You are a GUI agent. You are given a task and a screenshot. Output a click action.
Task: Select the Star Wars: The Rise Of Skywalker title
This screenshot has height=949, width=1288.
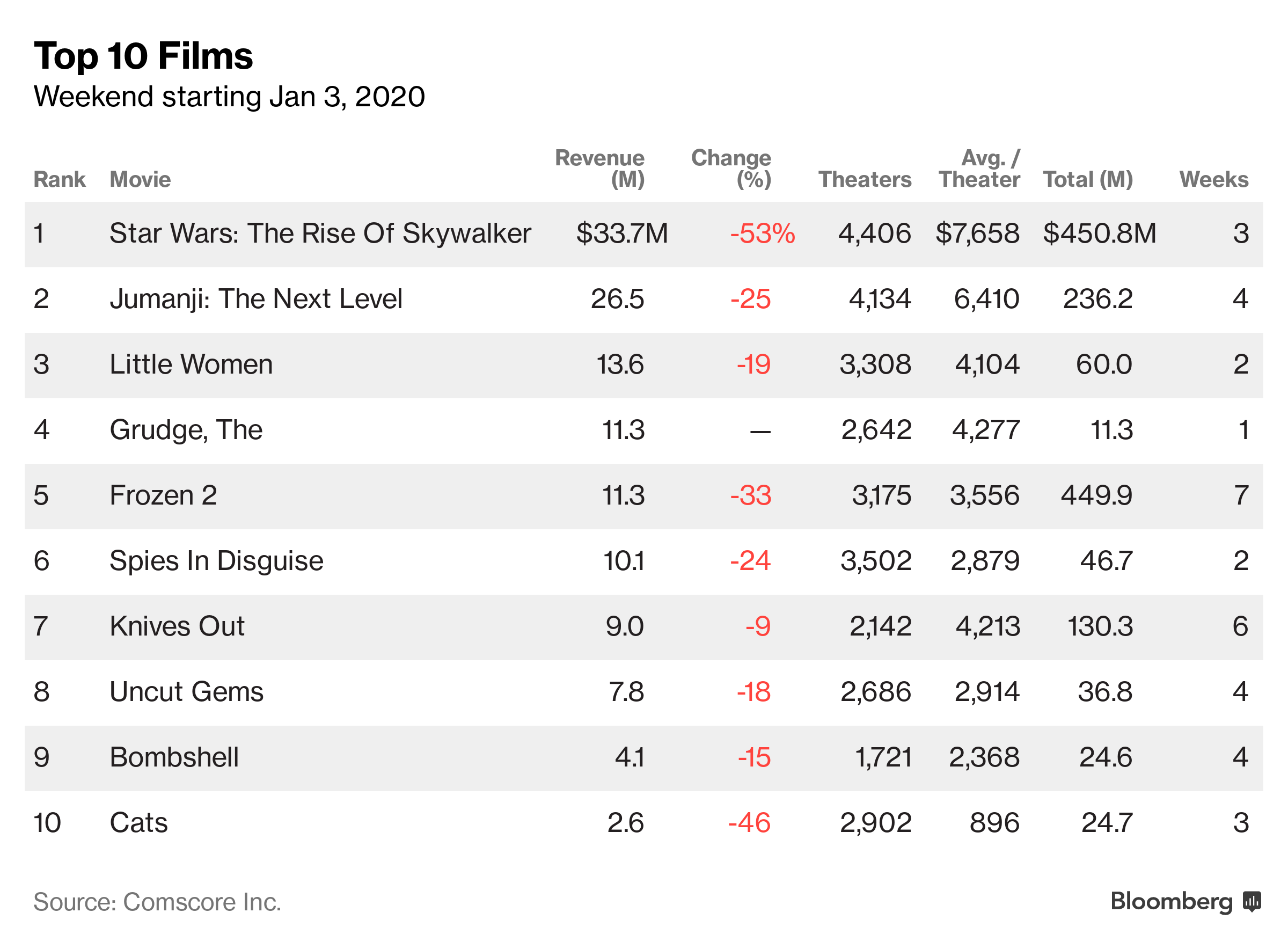[x=320, y=233]
